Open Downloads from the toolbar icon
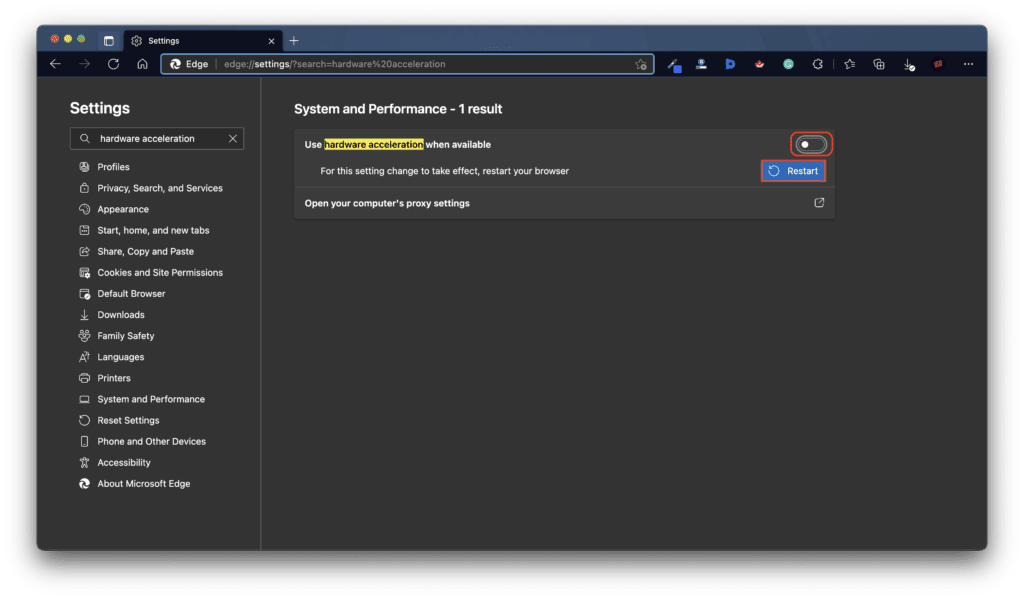 coord(908,63)
